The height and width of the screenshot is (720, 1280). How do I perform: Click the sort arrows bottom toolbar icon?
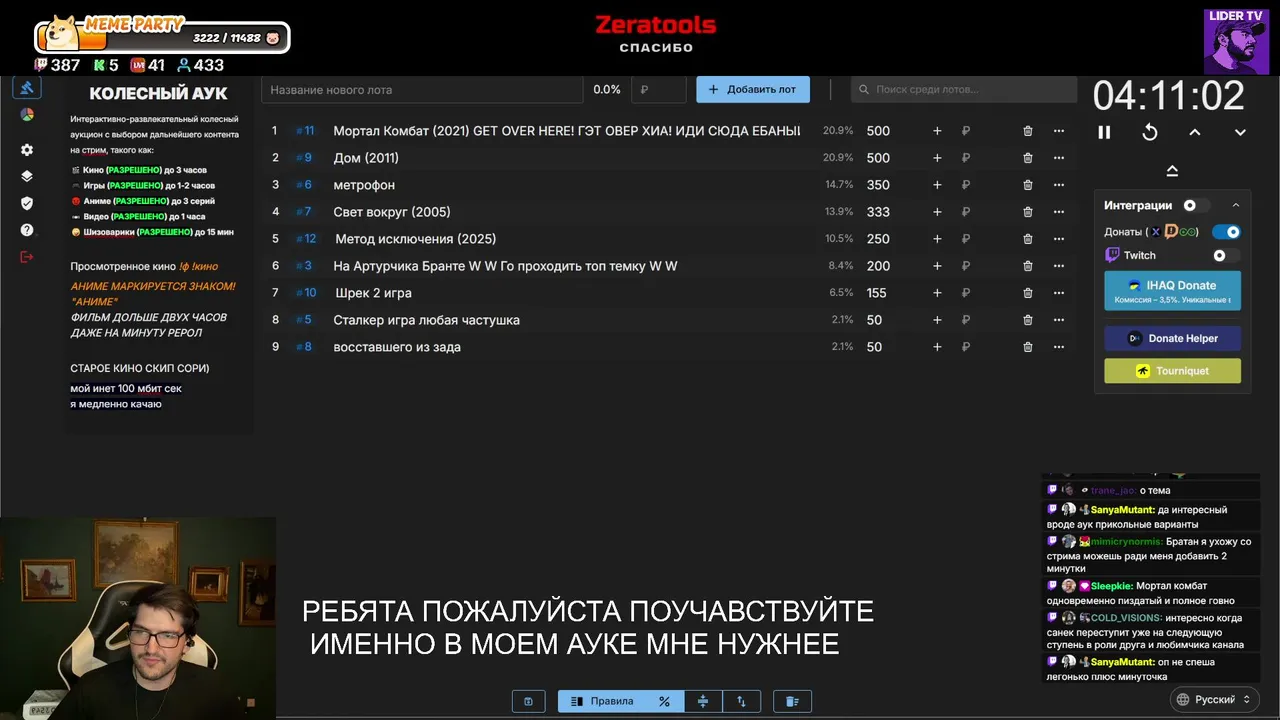click(x=741, y=701)
